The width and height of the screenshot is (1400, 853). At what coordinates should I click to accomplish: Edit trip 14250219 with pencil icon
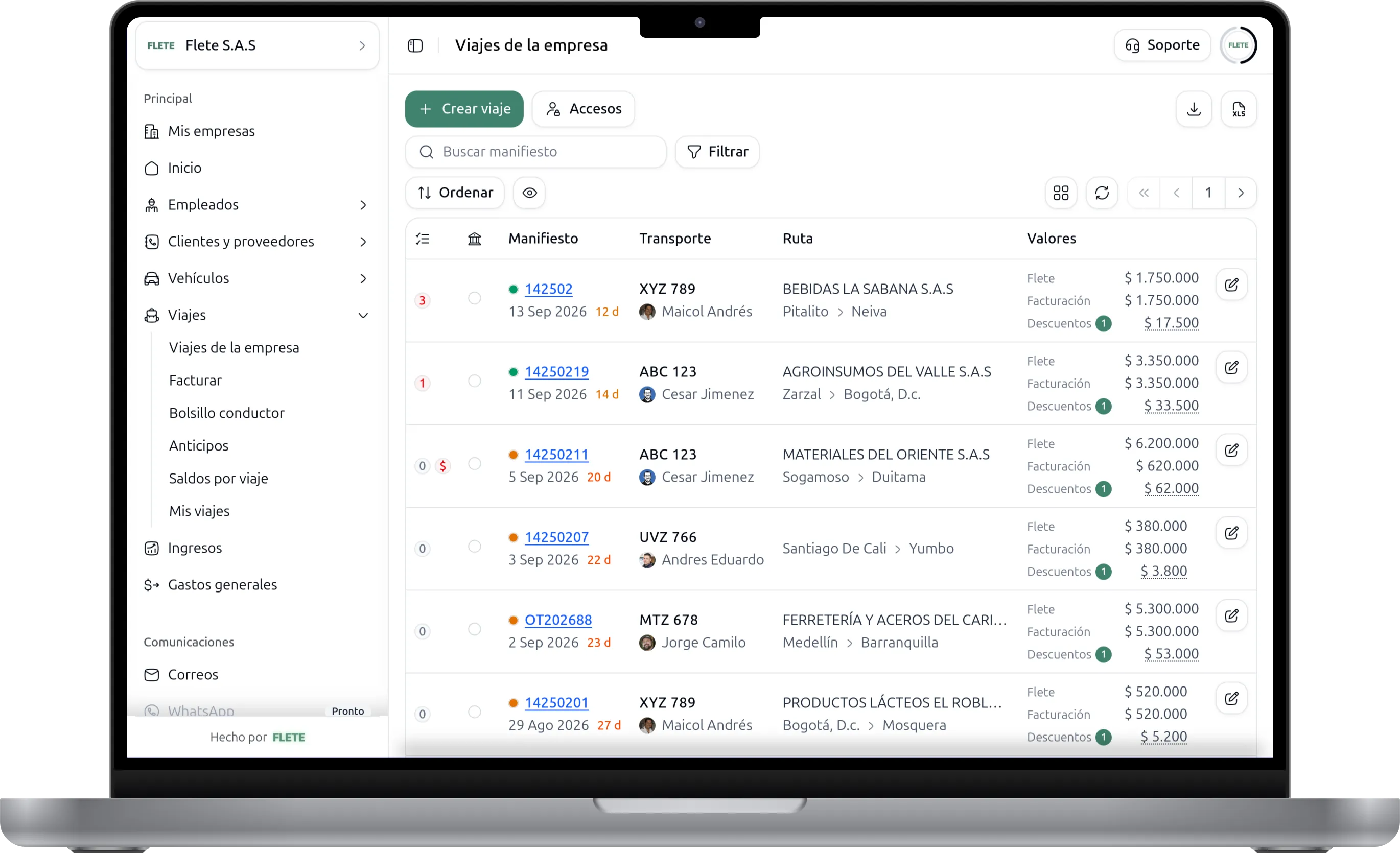coord(1231,368)
